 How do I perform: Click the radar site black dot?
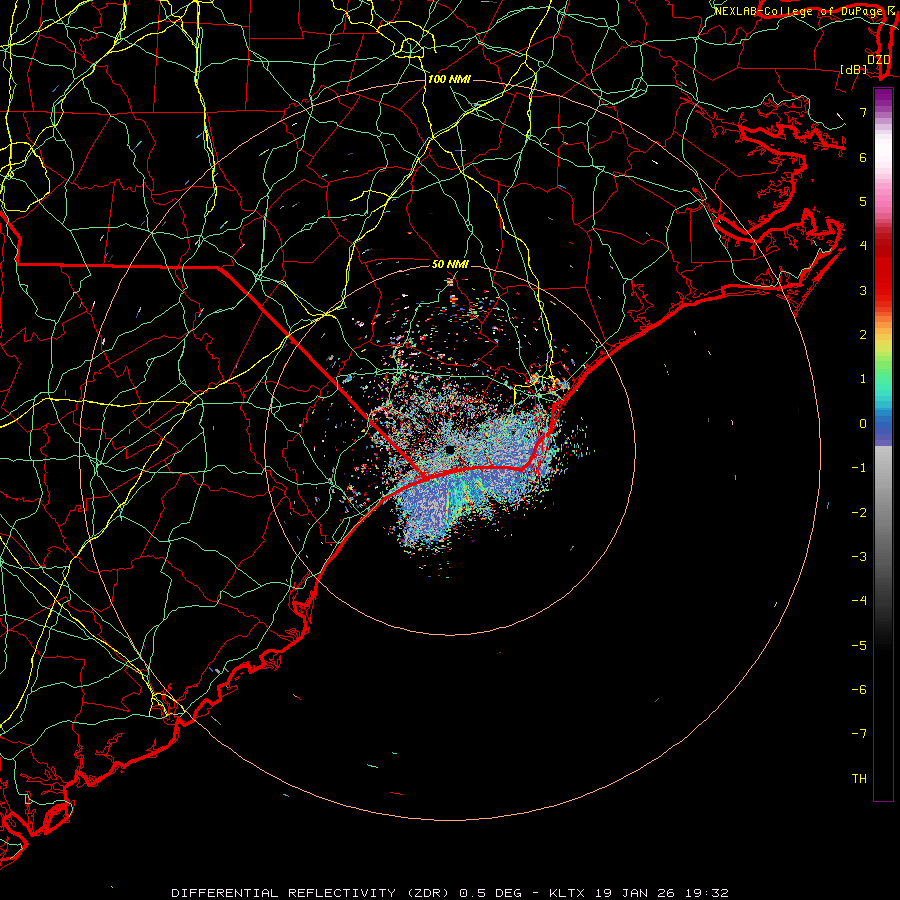[450, 449]
